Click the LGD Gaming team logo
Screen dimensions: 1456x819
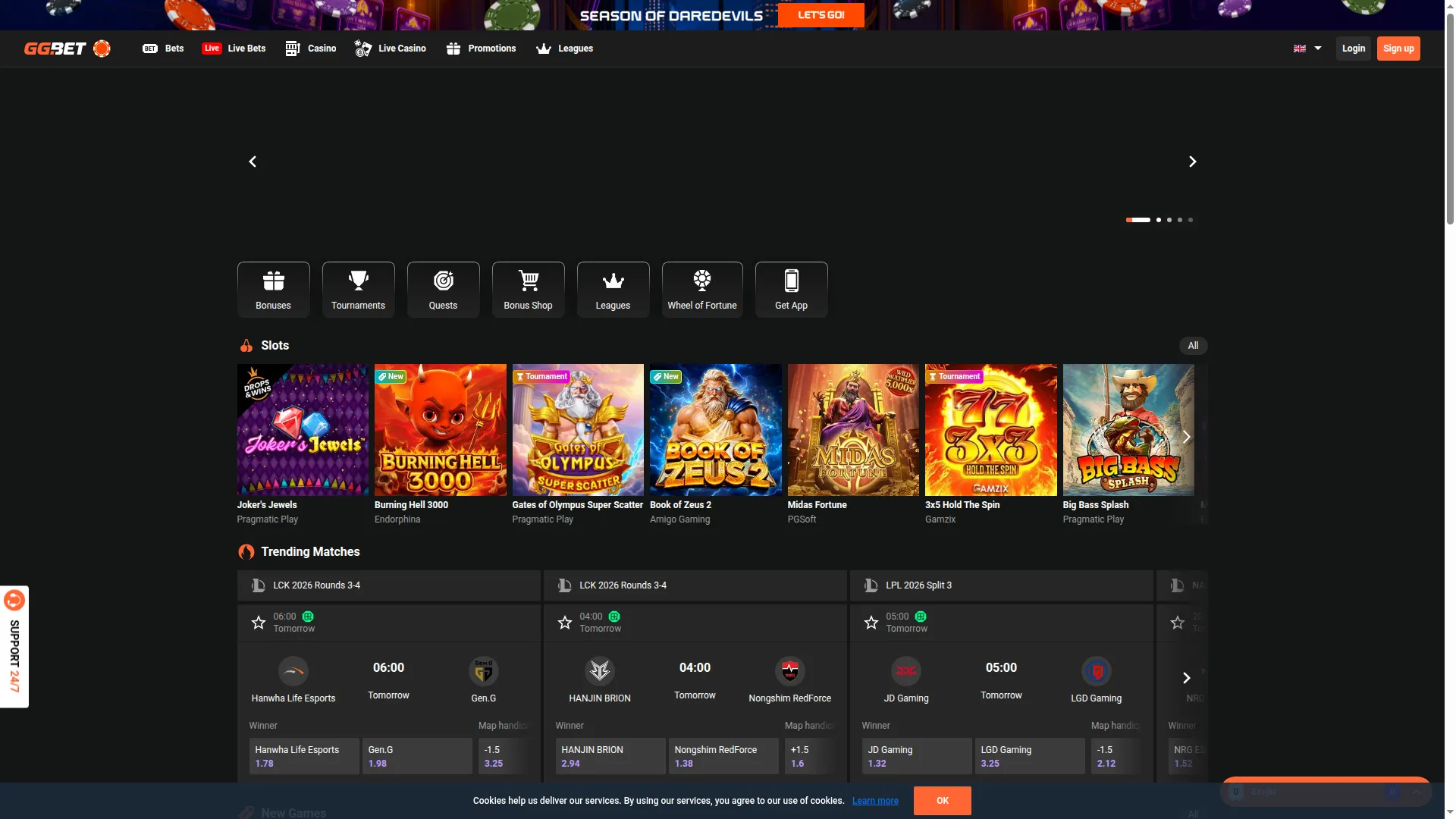(x=1097, y=671)
